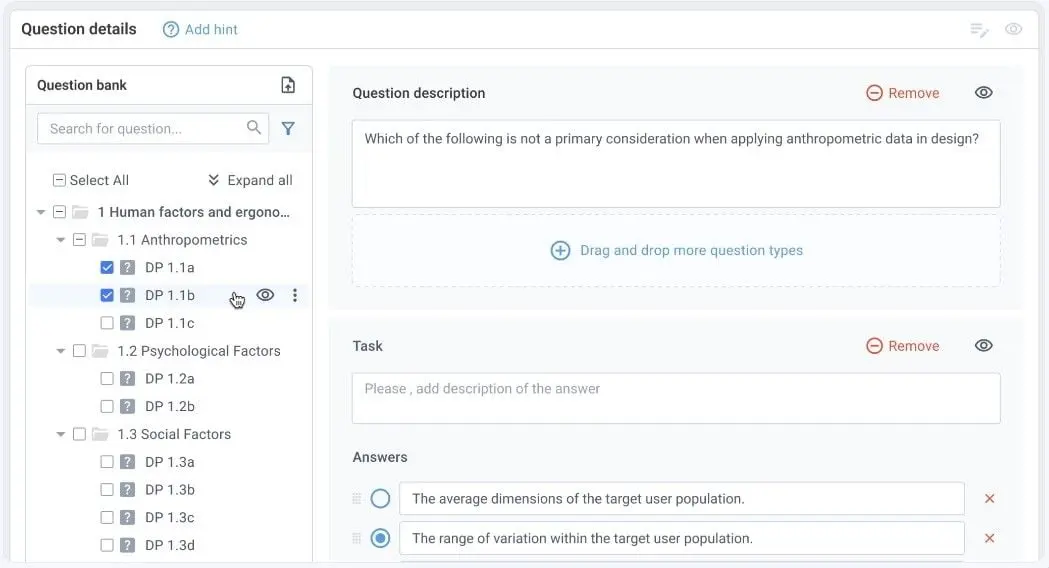Check the DP 1.3b checkbox
The image size is (1049, 568).
tap(107, 490)
